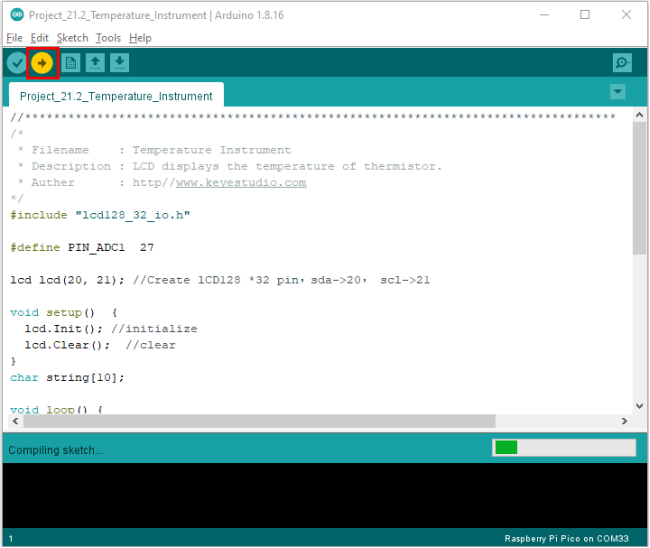Click the Description comment line

pos(230,167)
